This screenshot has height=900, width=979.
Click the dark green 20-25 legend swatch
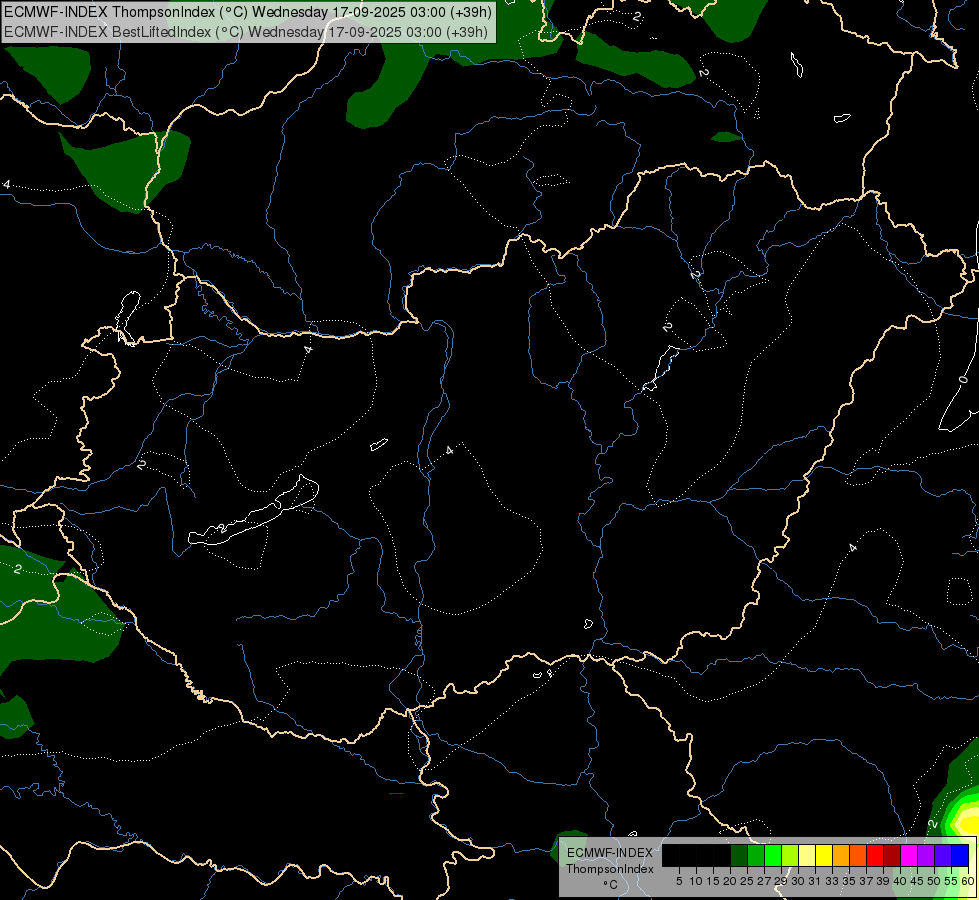coord(739,856)
